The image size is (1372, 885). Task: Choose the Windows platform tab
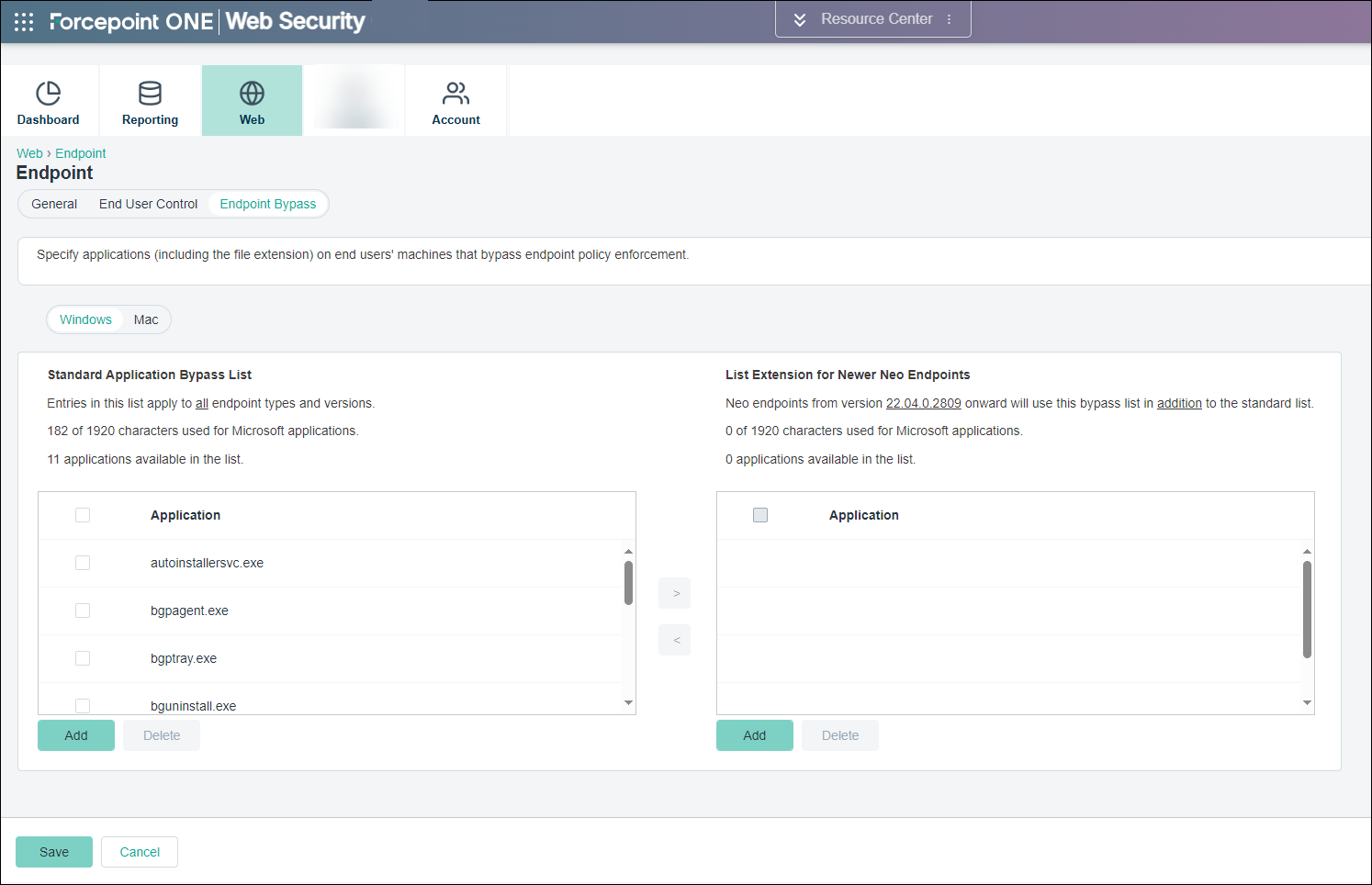coord(85,319)
